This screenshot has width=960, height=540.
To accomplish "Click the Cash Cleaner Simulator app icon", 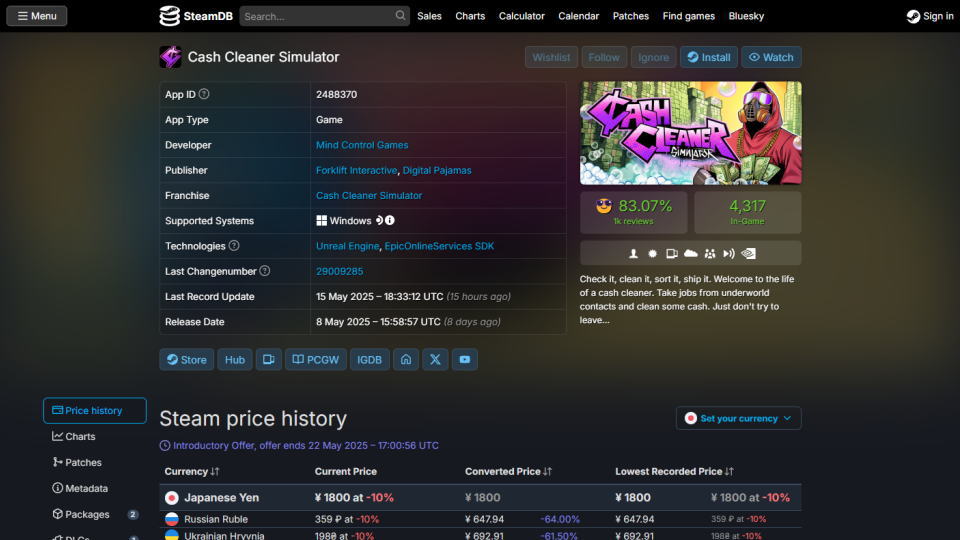I will 170,57.
